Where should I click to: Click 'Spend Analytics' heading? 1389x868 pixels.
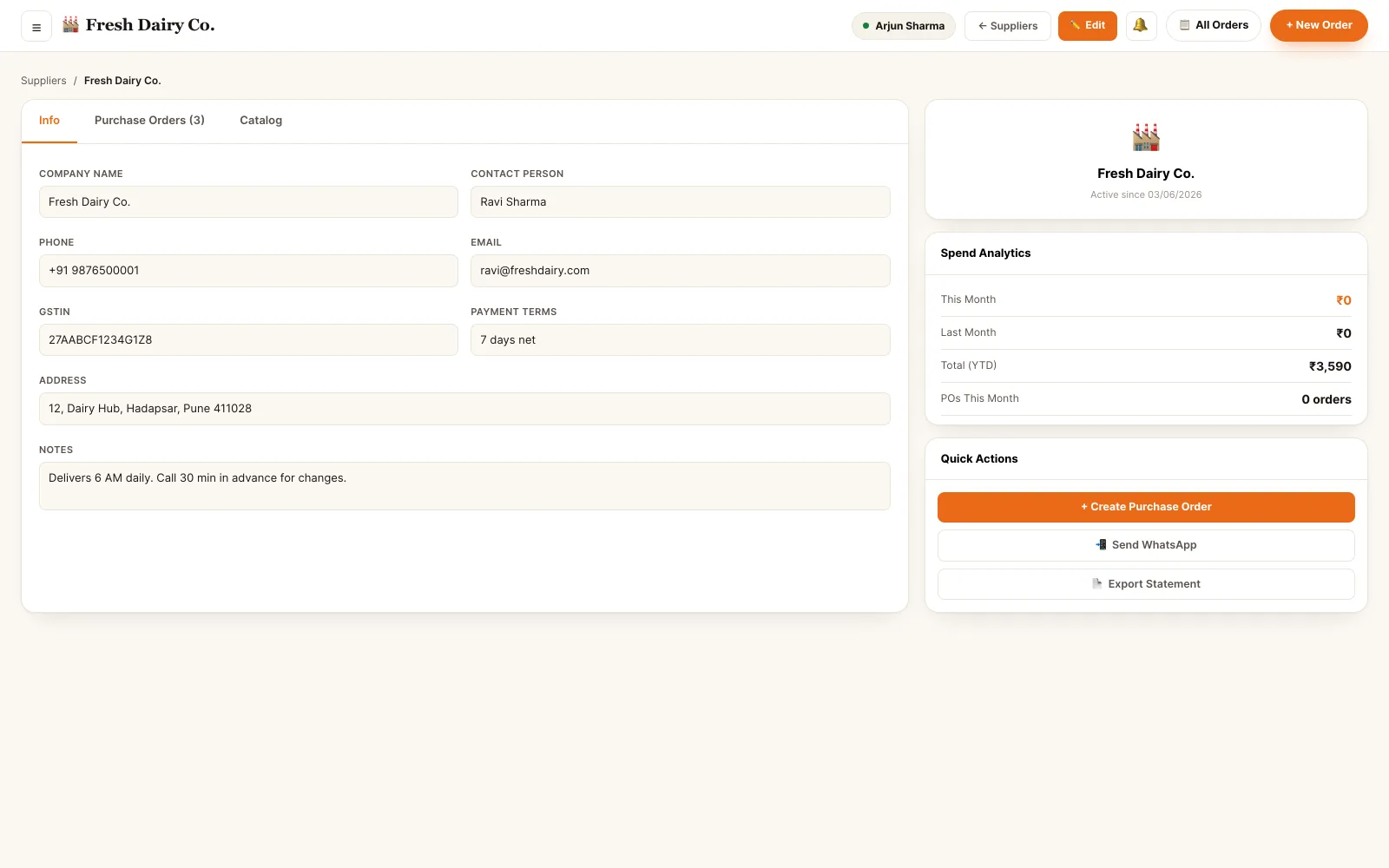[985, 253]
